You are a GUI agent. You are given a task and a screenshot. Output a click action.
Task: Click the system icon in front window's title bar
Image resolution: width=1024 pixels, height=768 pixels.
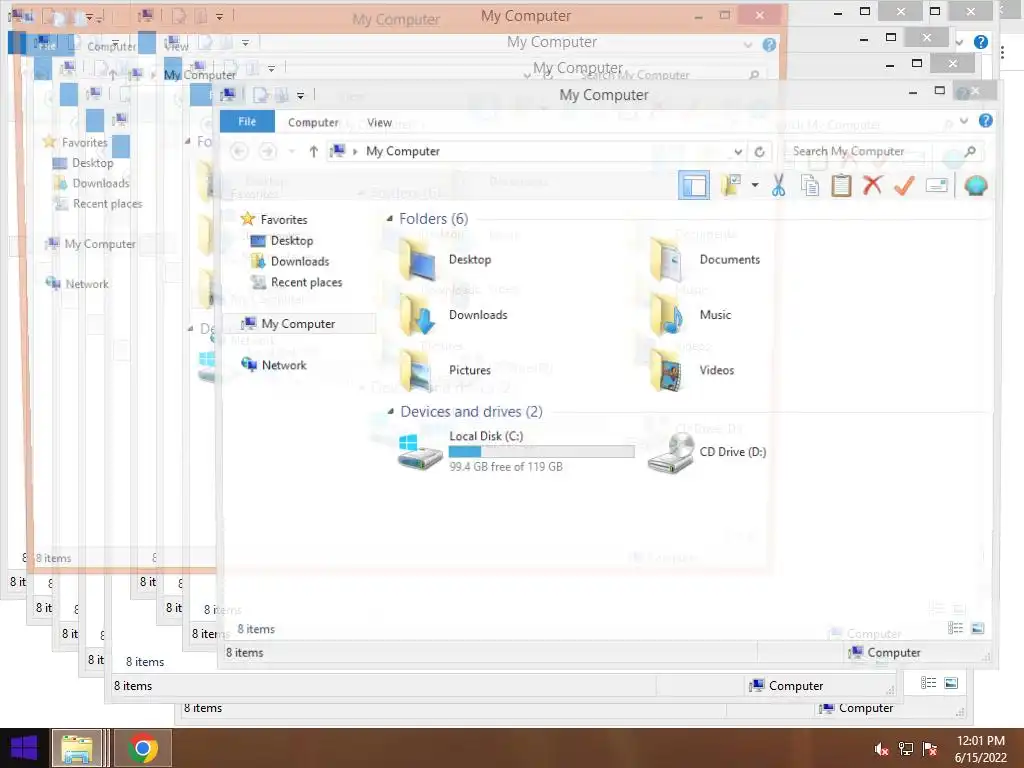[x=228, y=95]
